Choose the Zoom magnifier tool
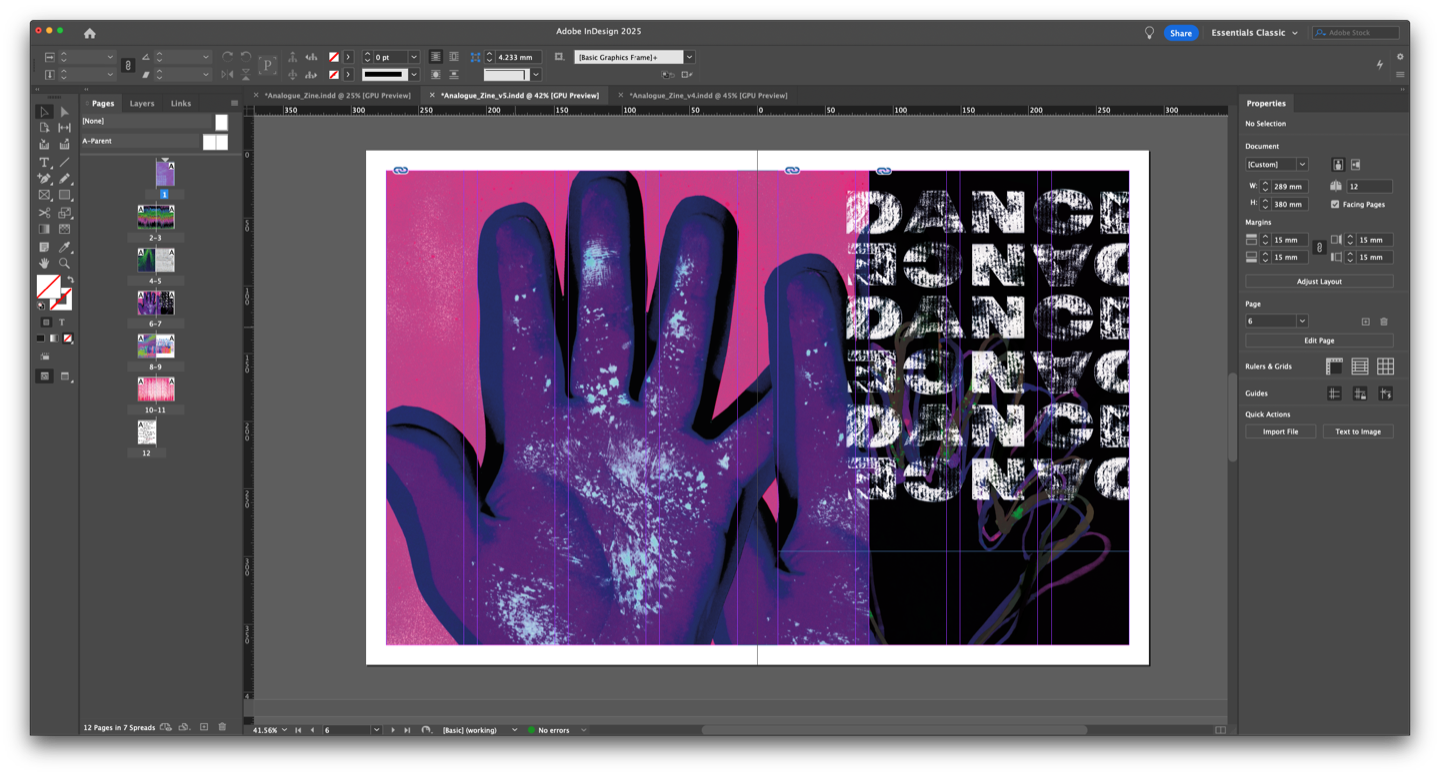Viewport: 1440px width, 775px height. 64,264
